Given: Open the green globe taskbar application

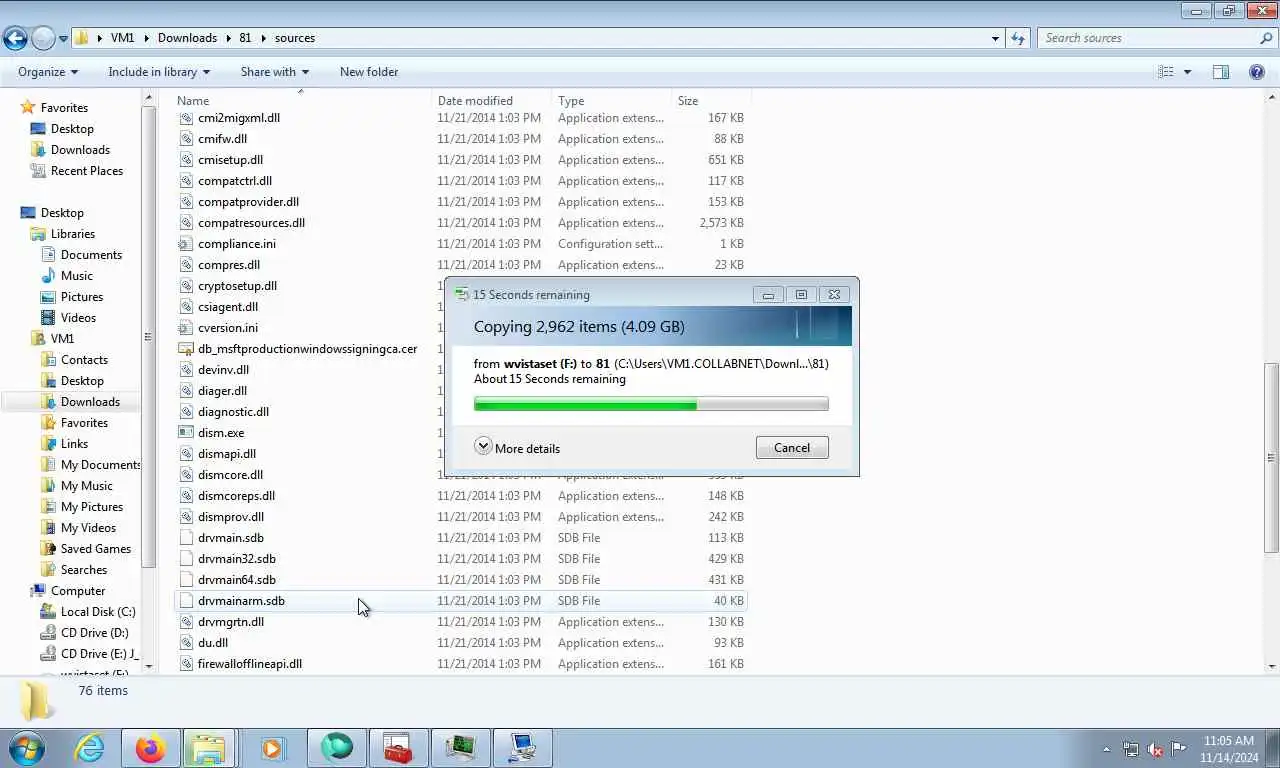Looking at the screenshot, I should coord(336,748).
